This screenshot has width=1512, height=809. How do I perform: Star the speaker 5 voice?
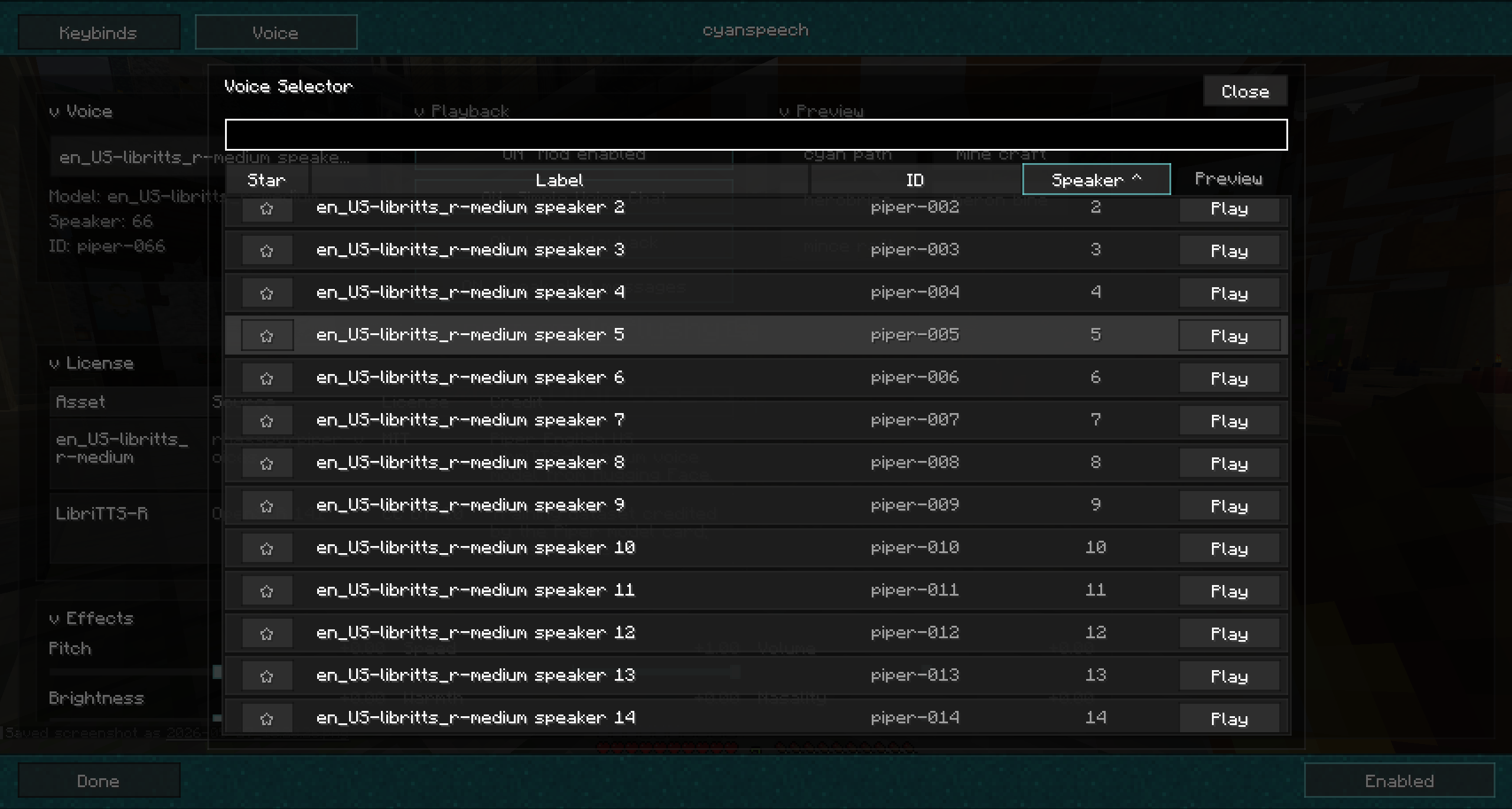click(267, 336)
